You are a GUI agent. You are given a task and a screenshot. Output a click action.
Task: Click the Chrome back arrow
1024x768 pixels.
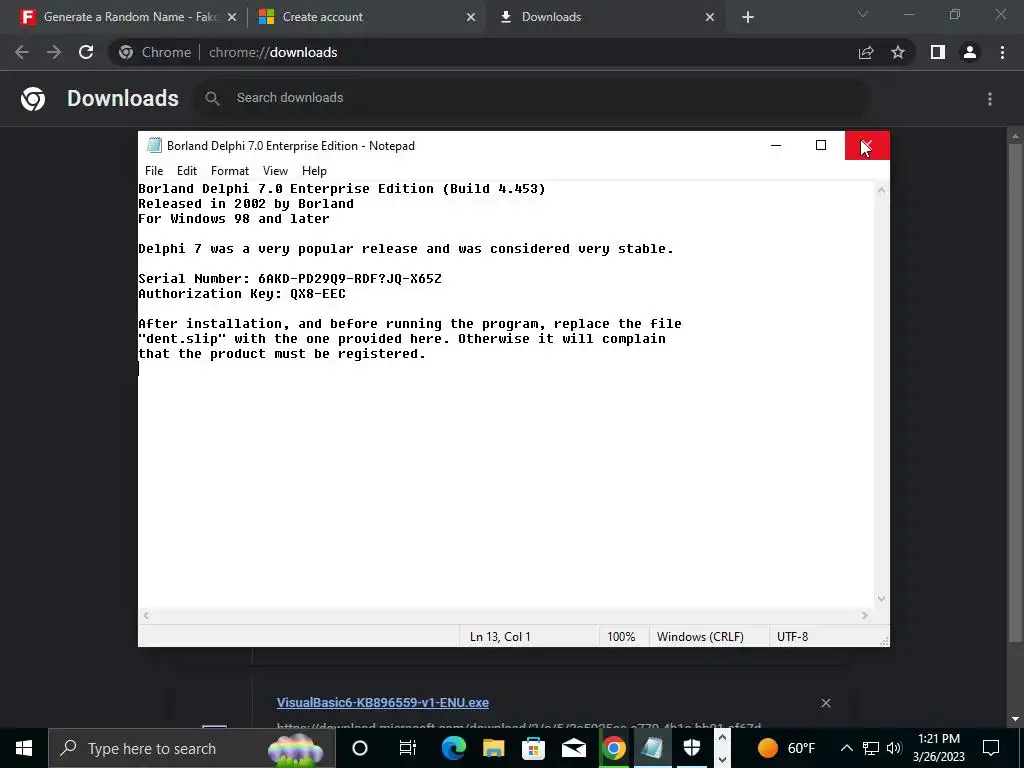coord(22,52)
